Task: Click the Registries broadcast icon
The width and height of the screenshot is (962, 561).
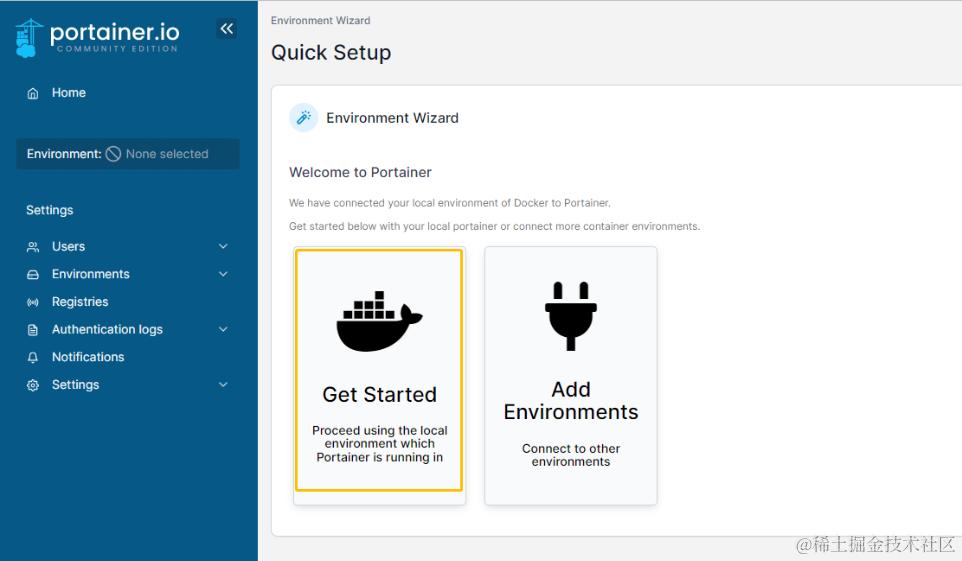Action: click(x=33, y=302)
